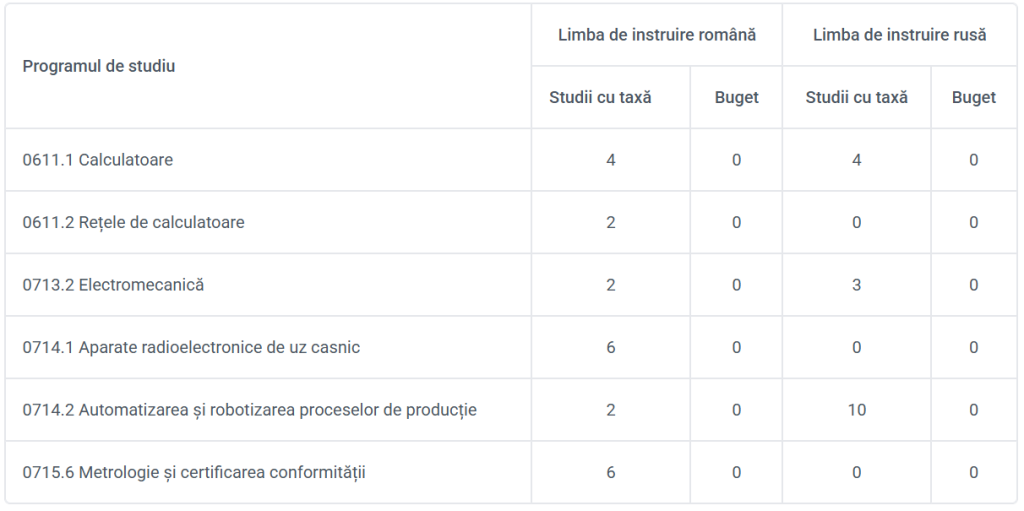Select "0715.6 Metrologie și certificarea conformității"
1024x511 pixels.
coord(194,472)
